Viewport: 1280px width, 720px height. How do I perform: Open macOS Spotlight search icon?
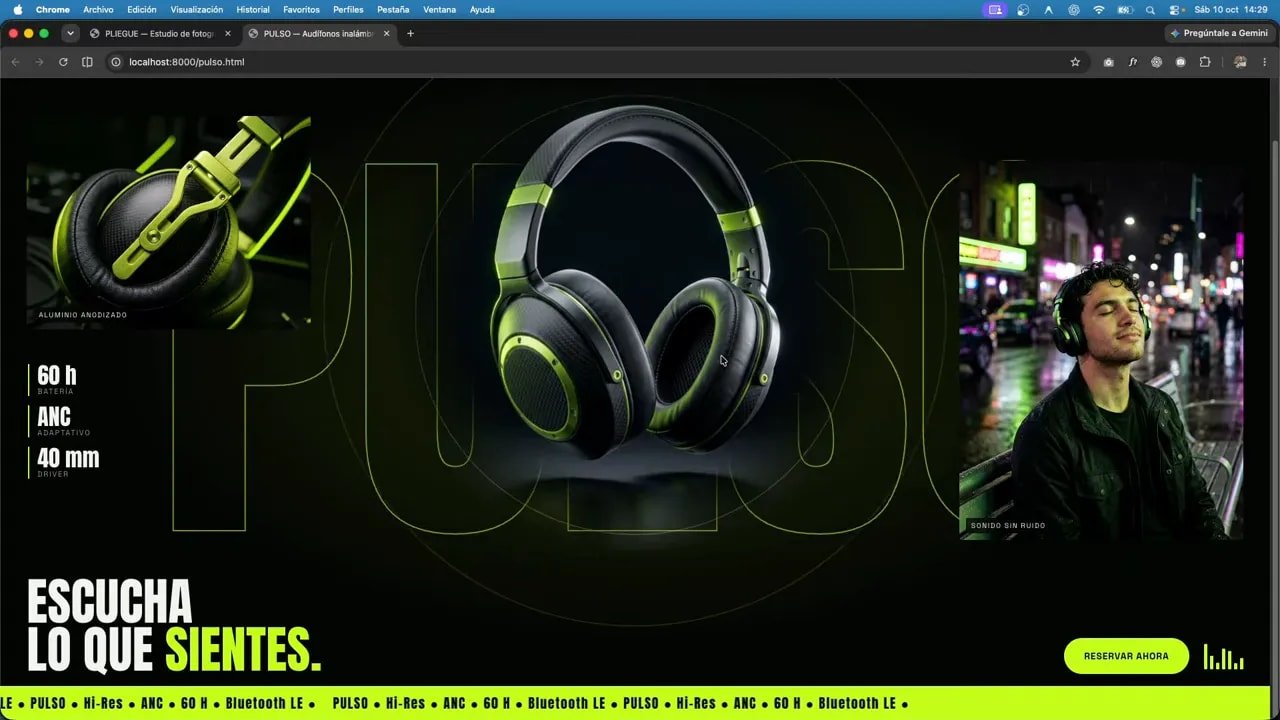[1150, 10]
